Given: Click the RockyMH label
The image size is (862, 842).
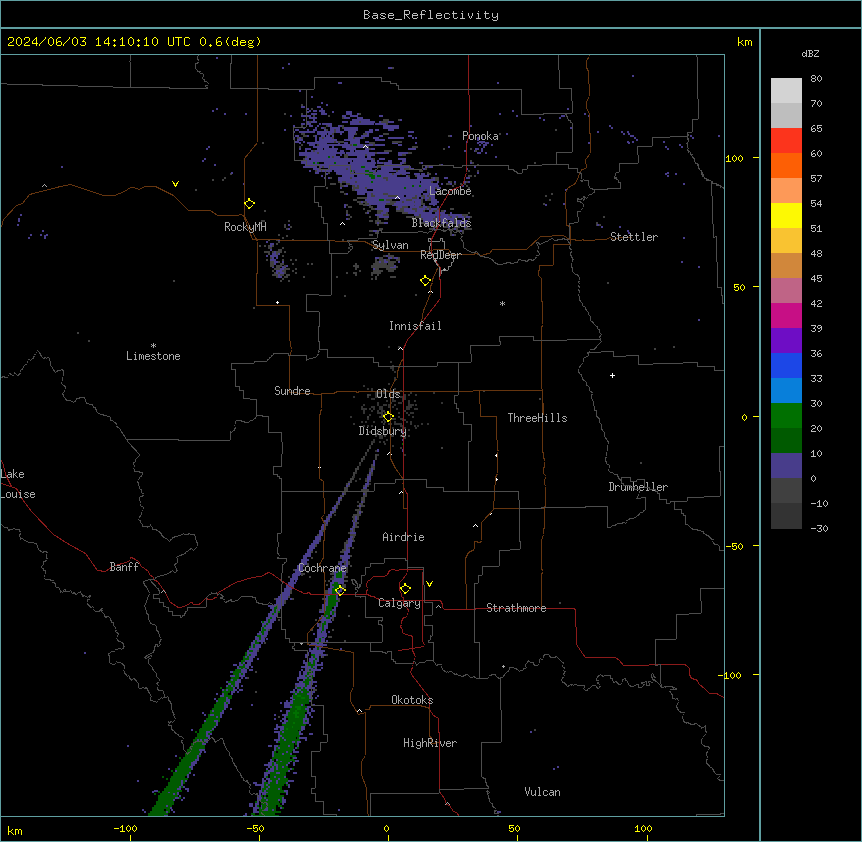Looking at the screenshot, I should click(245, 227).
